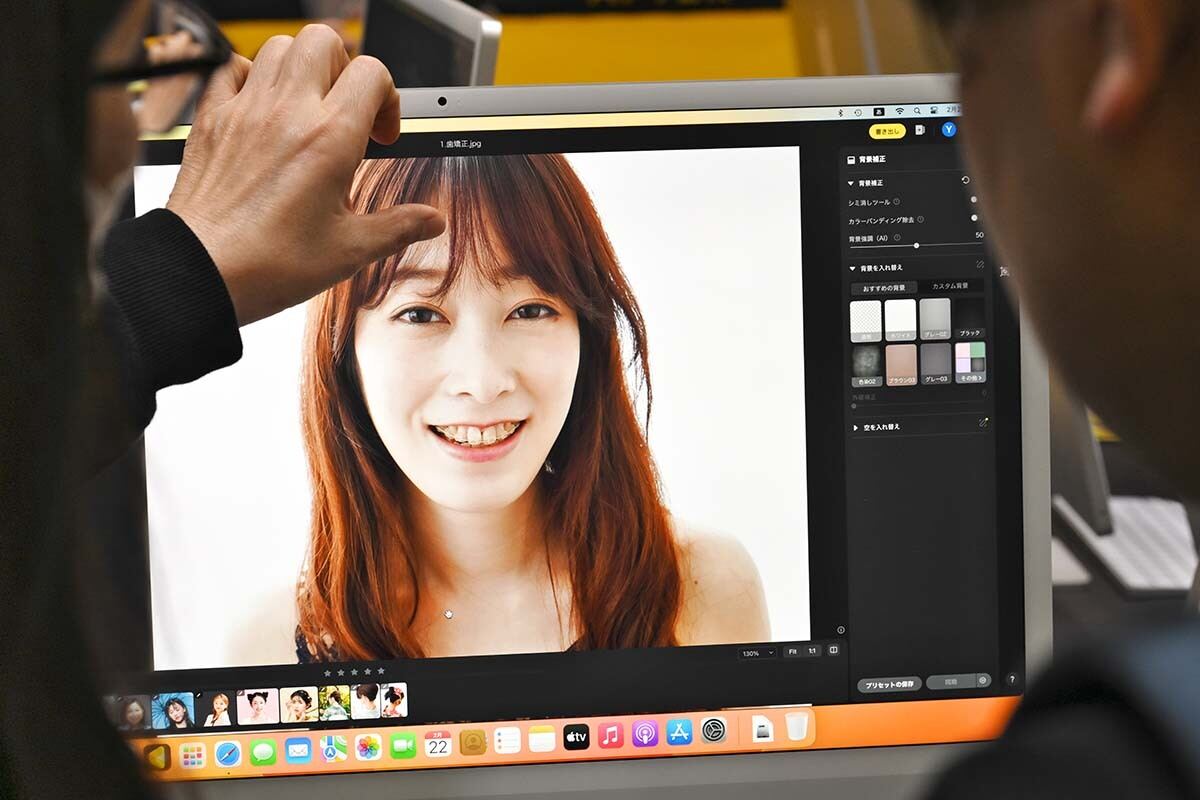
Task: Open Contacts from the Dock
Action: [x=473, y=741]
